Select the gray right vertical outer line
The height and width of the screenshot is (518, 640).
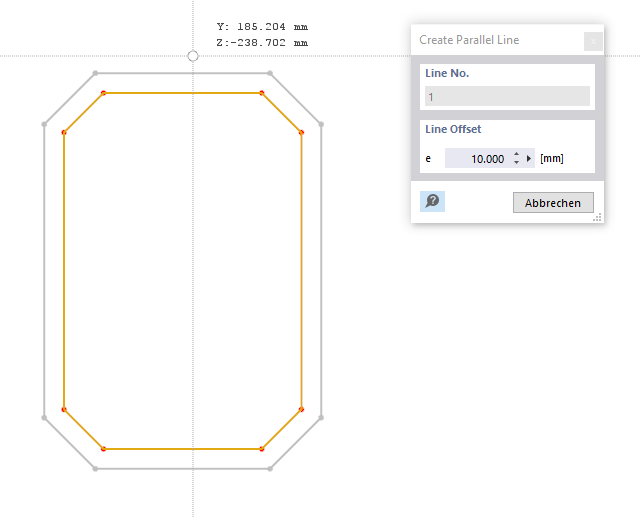(321, 271)
